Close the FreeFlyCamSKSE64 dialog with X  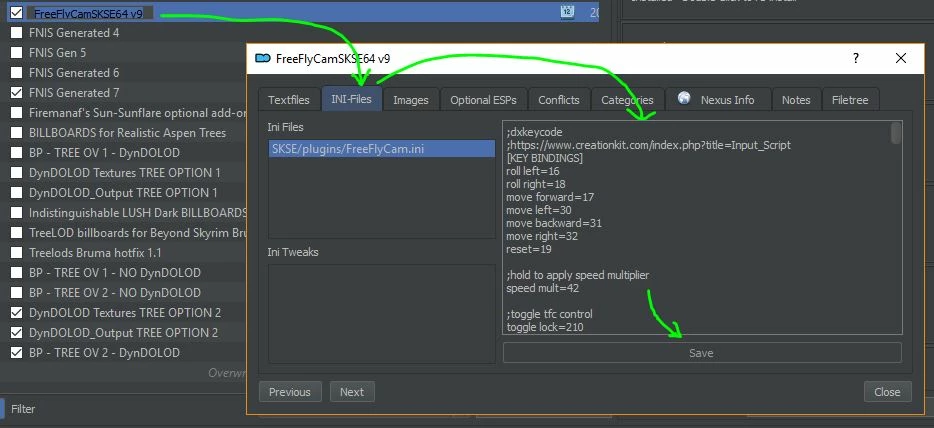pos(901,58)
